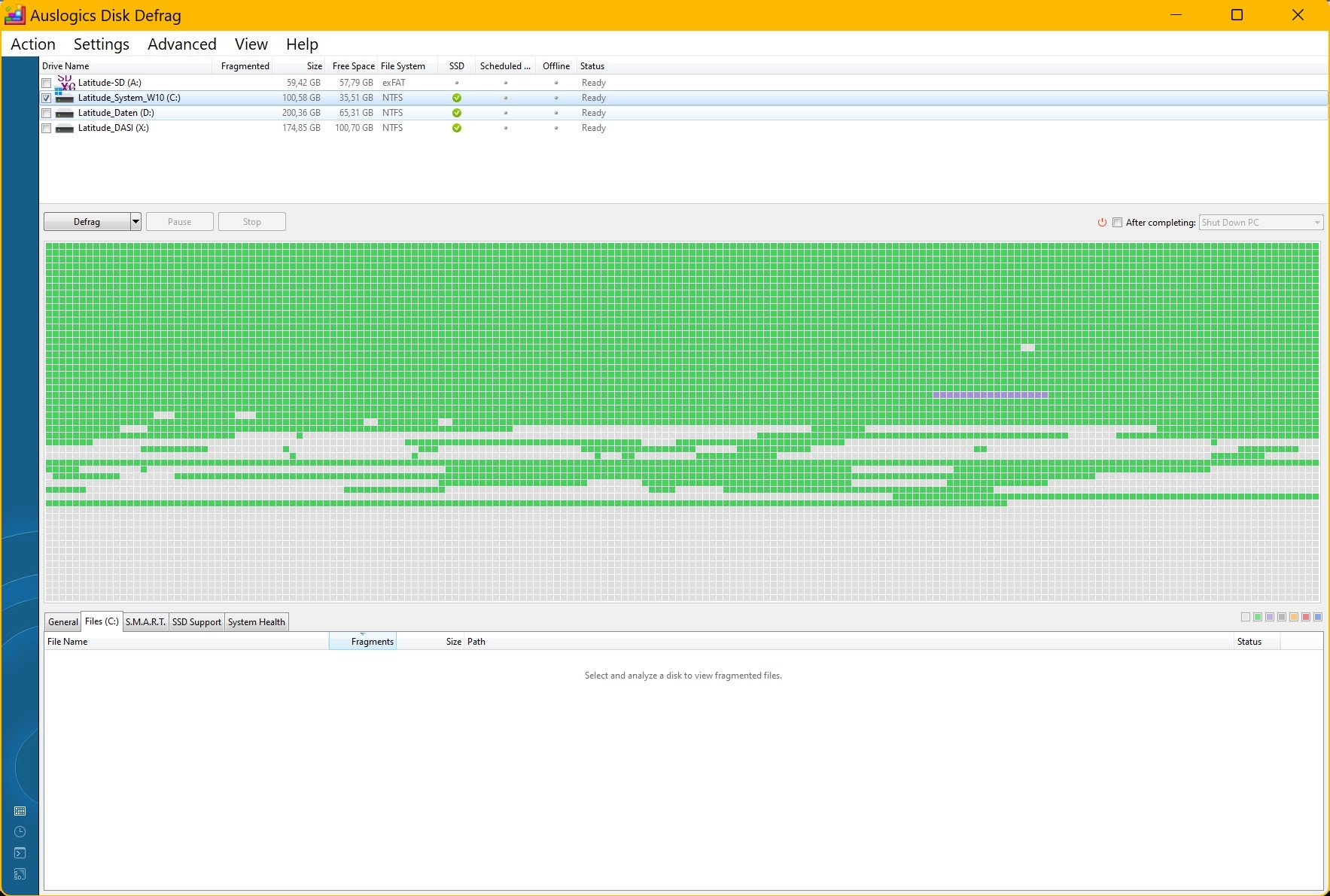Select the Latitude_DASI (X:) drive row name

114,128
